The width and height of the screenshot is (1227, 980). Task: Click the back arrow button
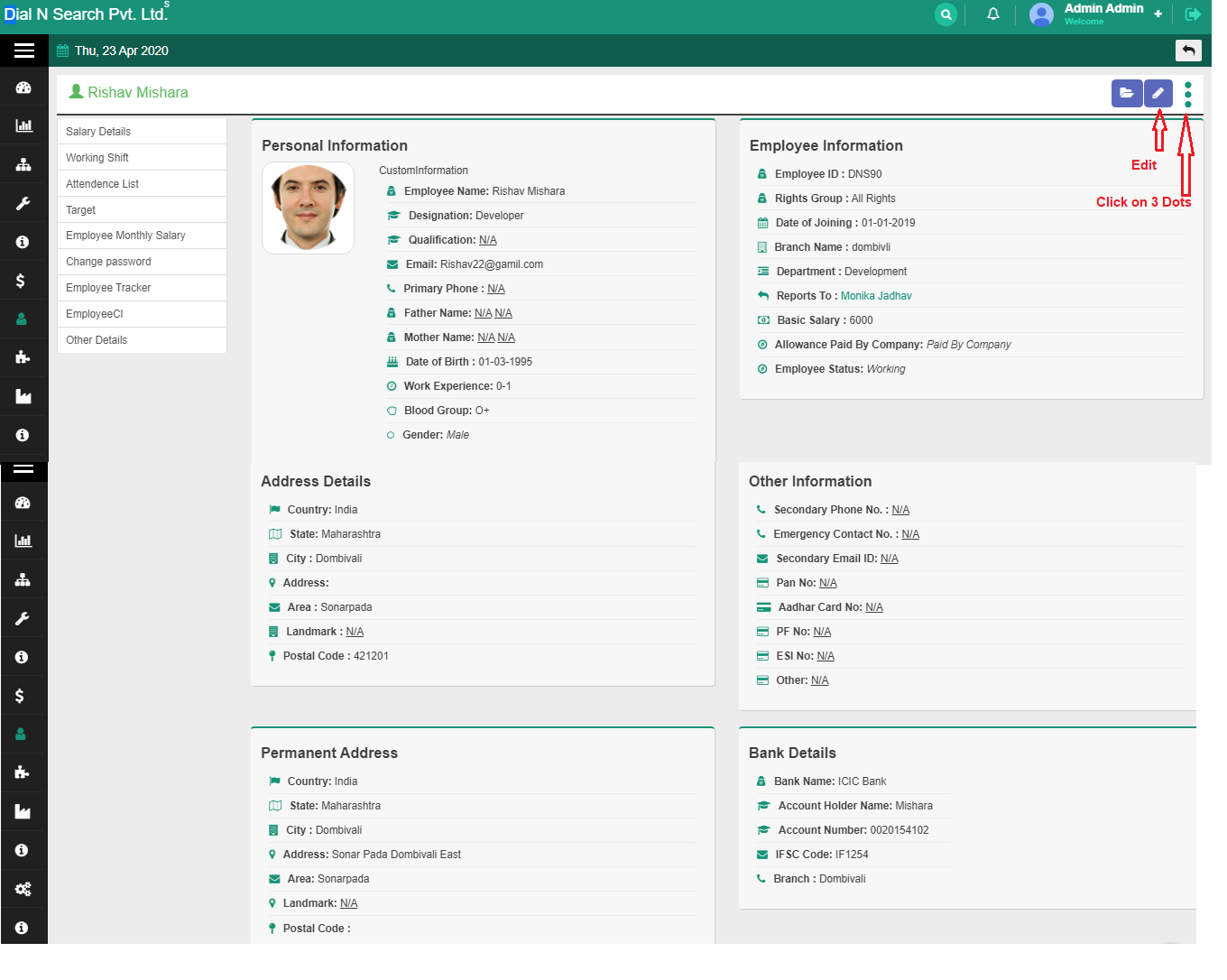(1188, 51)
